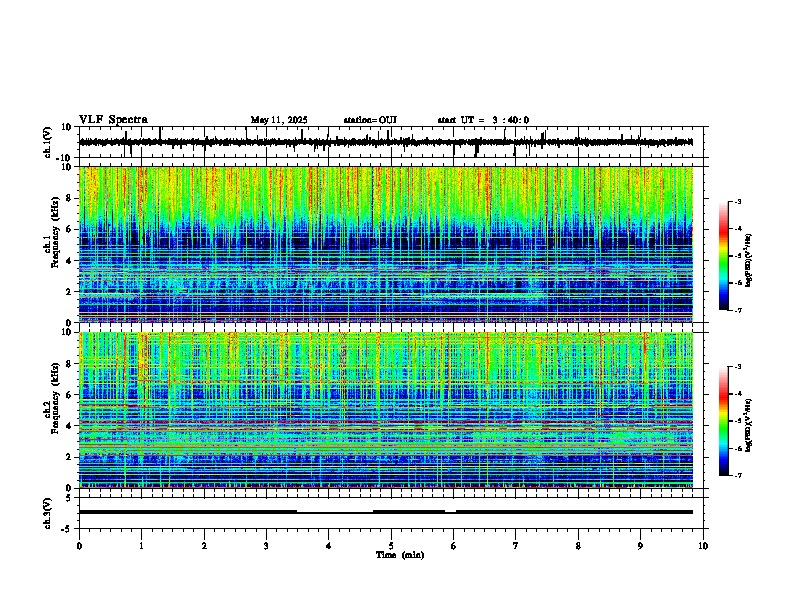The width and height of the screenshot is (792, 612).
Task: Click time axis tick label "0"
Action: 79,546
